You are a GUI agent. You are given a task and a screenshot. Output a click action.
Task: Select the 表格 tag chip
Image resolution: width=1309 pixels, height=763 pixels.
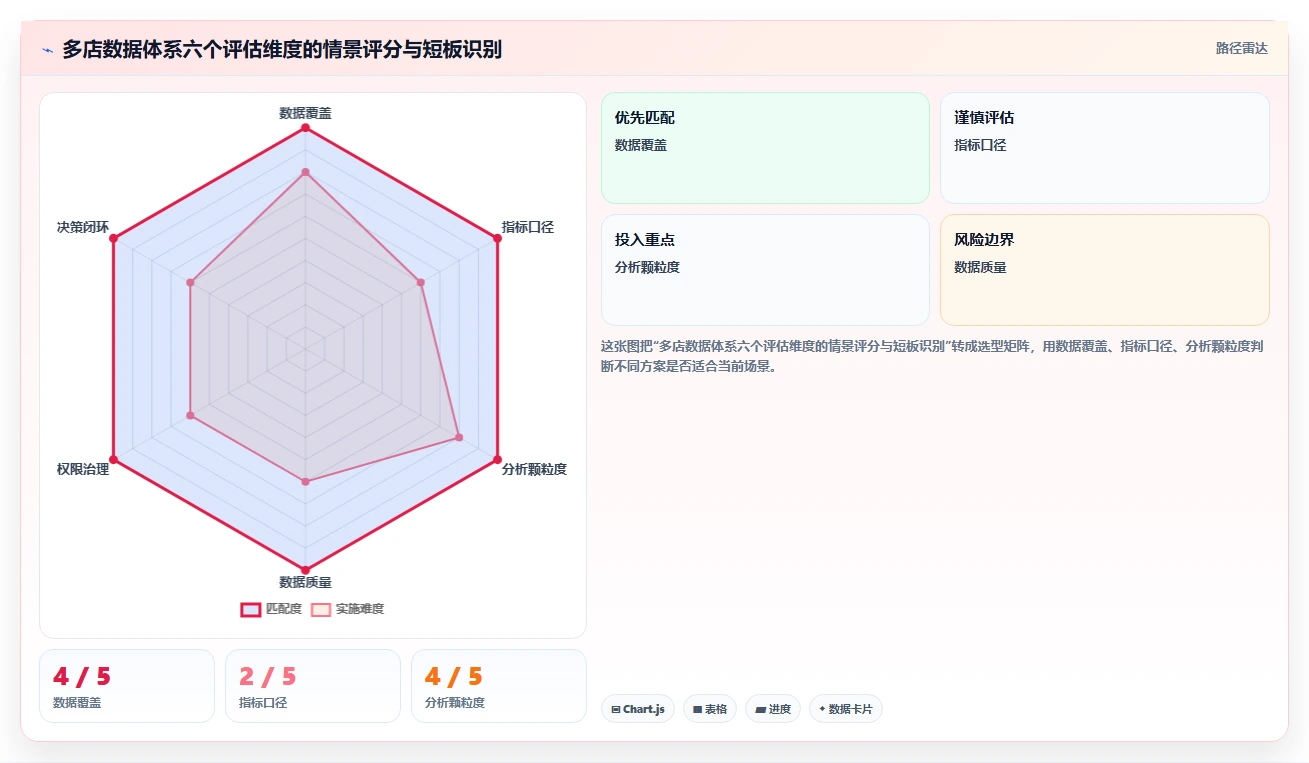point(710,709)
